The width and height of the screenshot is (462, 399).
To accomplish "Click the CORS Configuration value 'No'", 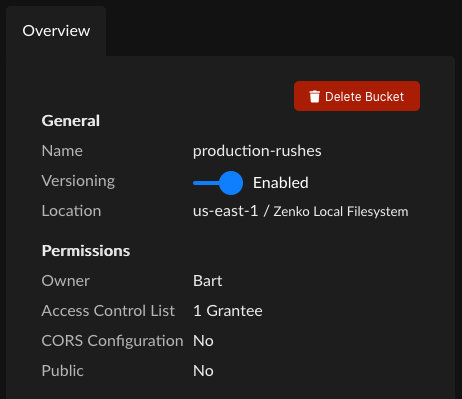I will tap(203, 341).
